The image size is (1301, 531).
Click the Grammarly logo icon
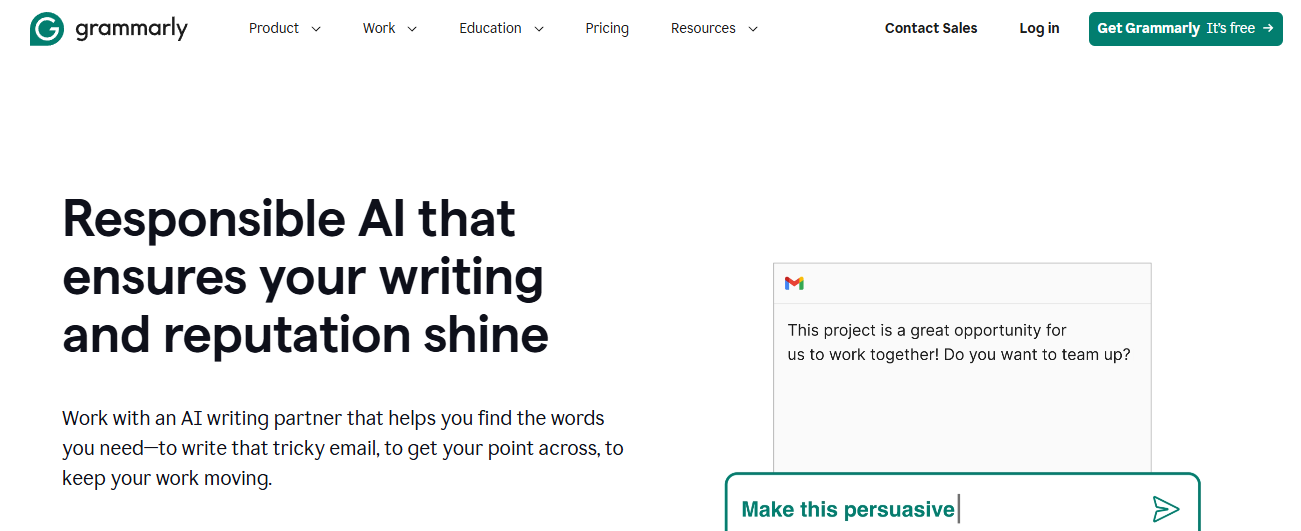[x=47, y=29]
